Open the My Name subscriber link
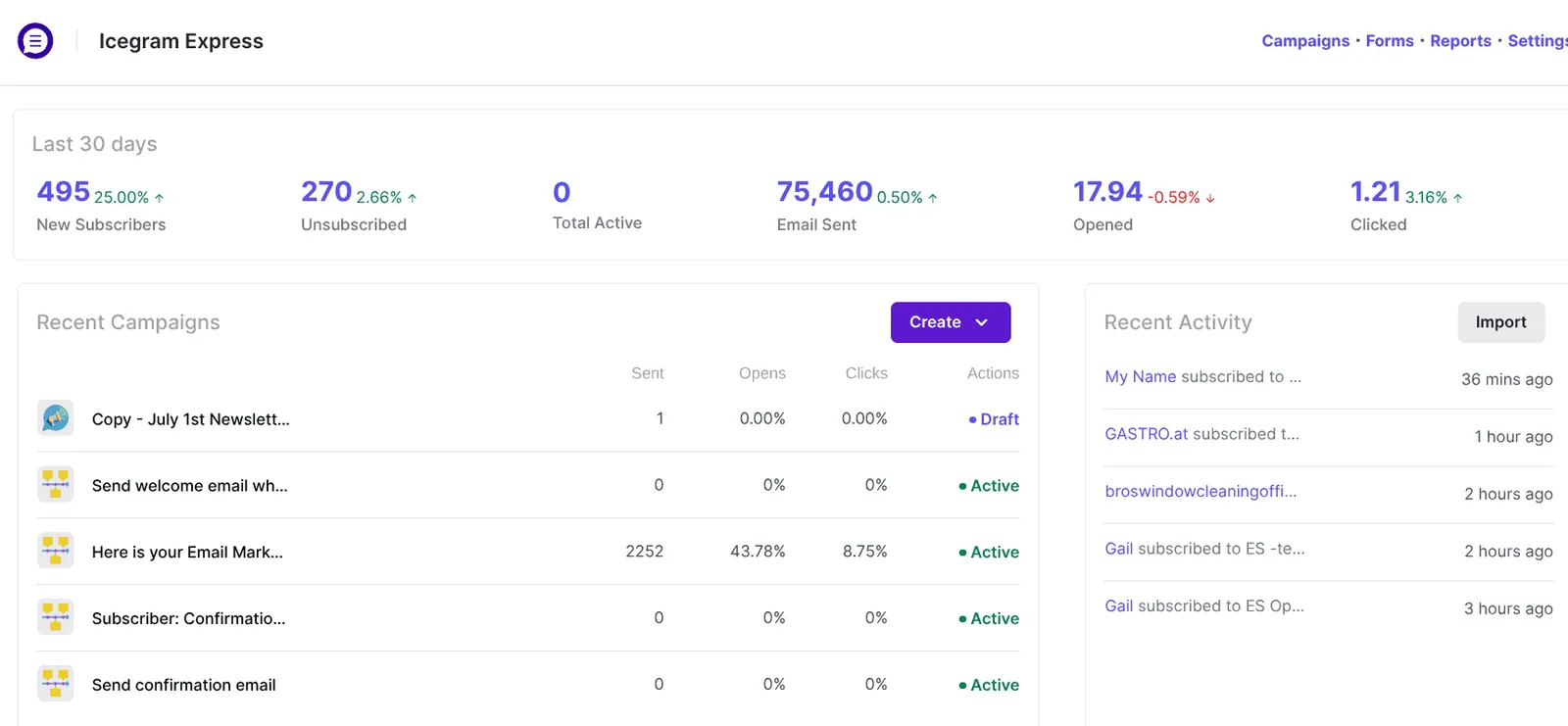This screenshot has width=1568, height=726. 1140,377
